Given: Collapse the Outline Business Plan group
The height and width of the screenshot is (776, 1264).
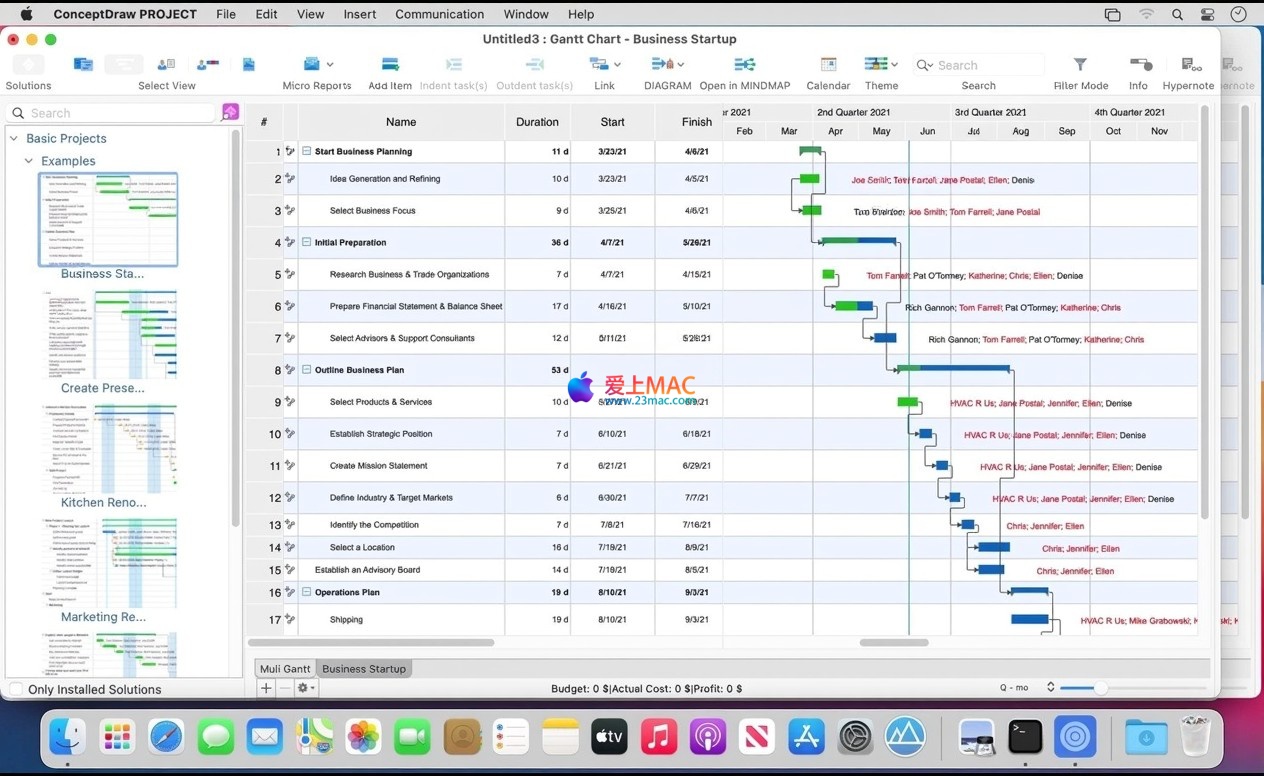Looking at the screenshot, I should pos(307,370).
